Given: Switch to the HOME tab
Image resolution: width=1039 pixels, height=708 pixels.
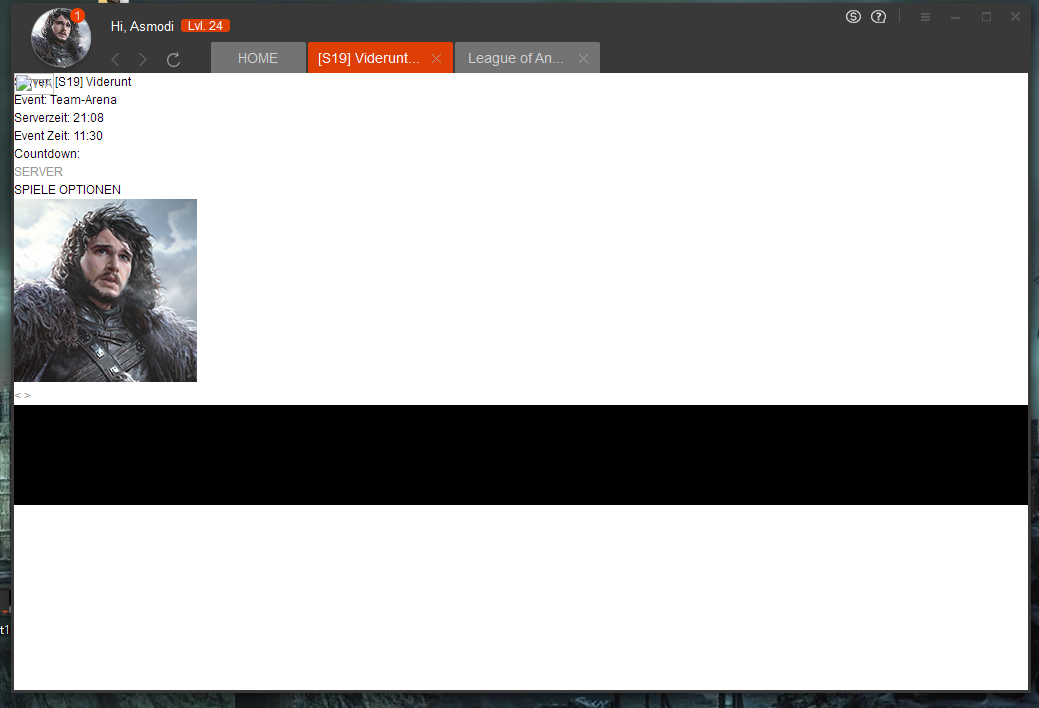Looking at the screenshot, I should (x=258, y=58).
